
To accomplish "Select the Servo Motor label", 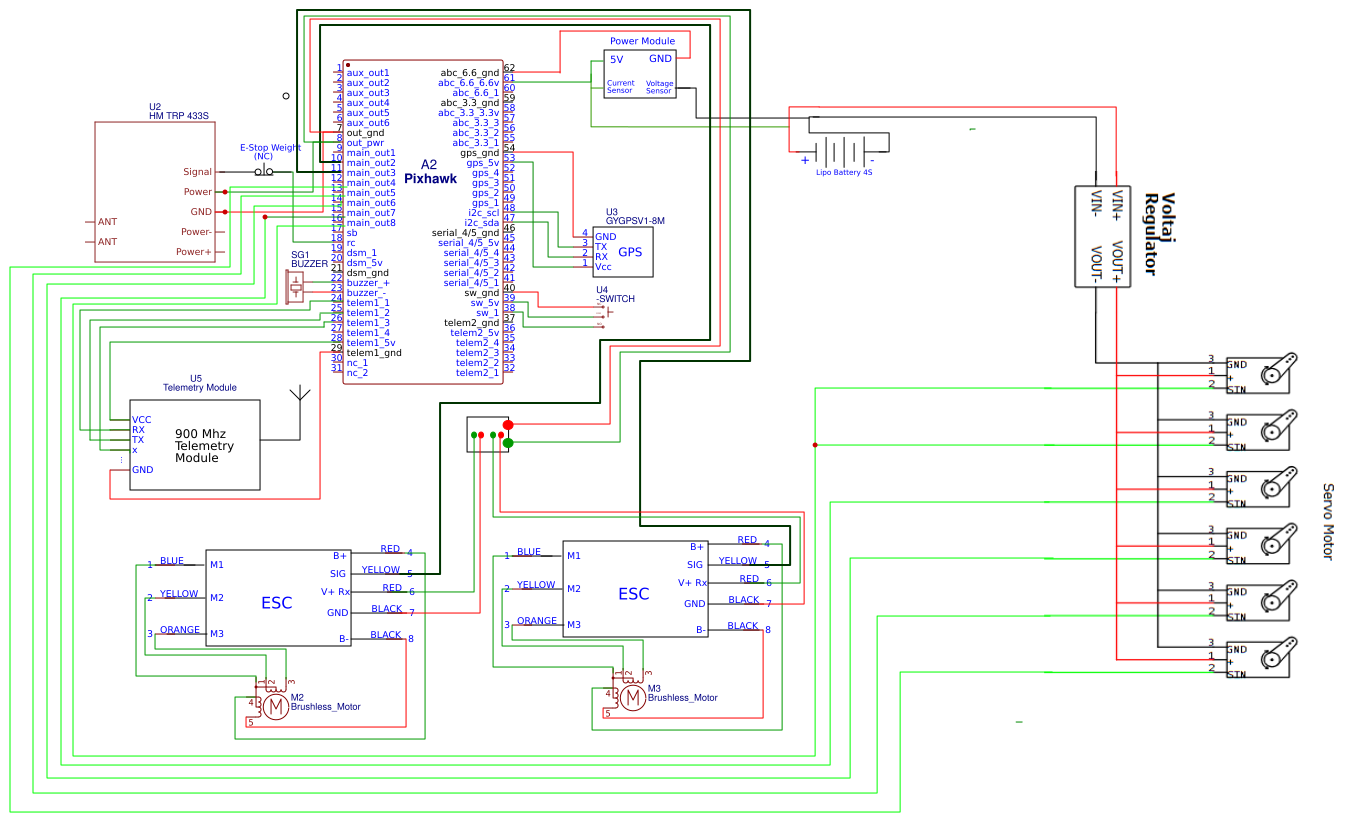I will point(1328,522).
